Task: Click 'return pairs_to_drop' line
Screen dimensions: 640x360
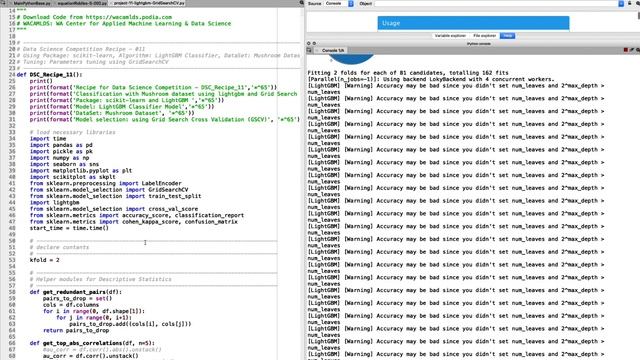Action: (x=76, y=331)
